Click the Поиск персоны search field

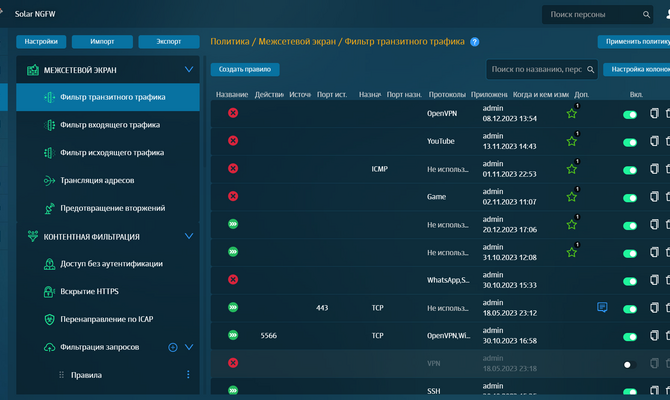point(597,15)
